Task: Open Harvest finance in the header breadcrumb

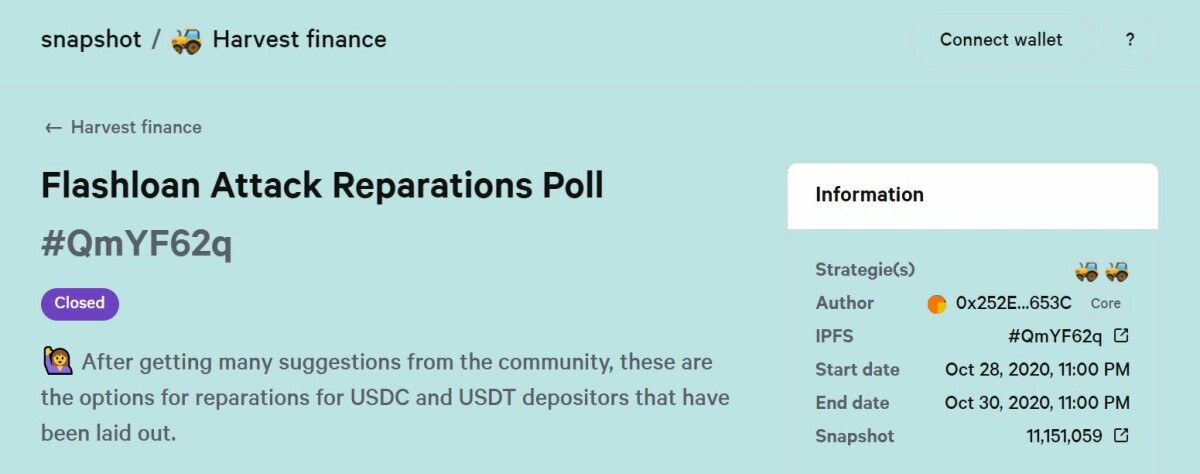Action: click(x=299, y=40)
